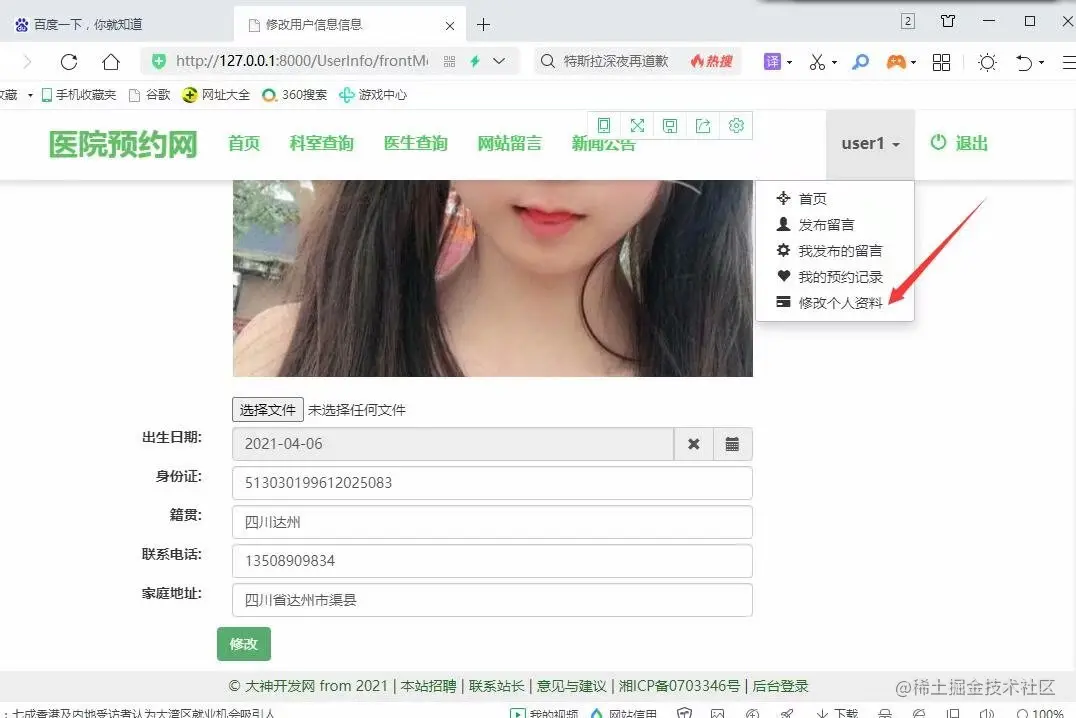Click the 医院预约网 site logo
The image size is (1076, 718).
pos(124,144)
